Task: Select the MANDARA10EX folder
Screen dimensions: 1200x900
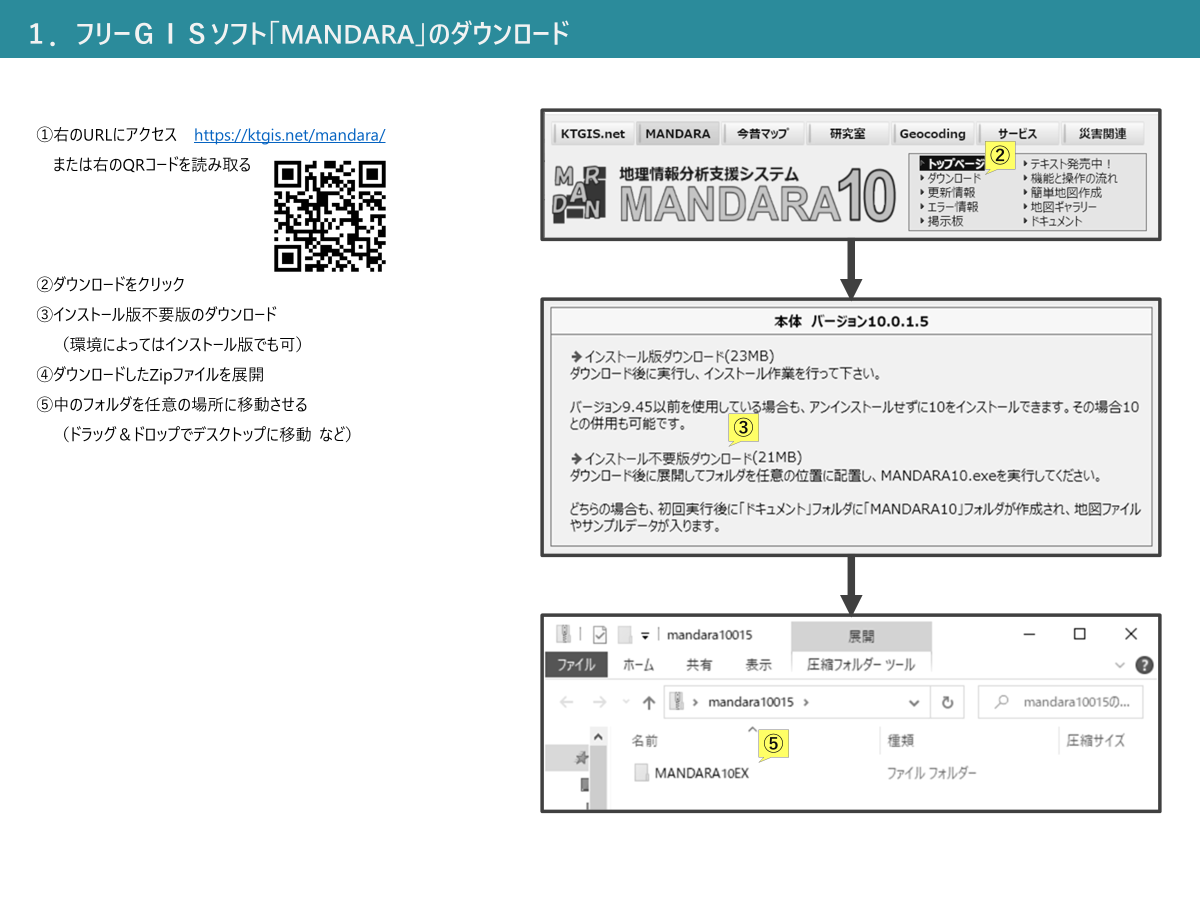Action: [692, 773]
